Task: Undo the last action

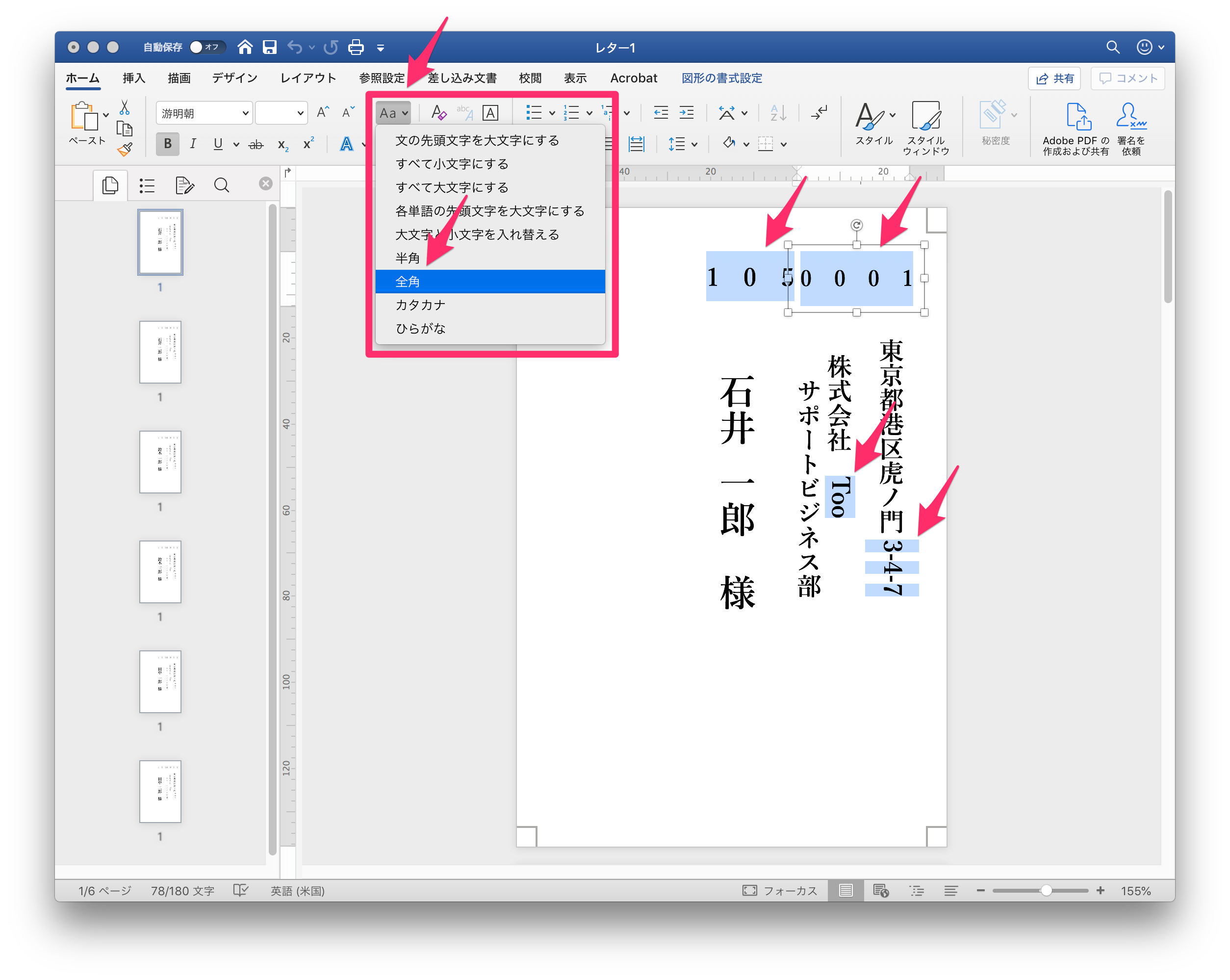Action: click(295, 47)
